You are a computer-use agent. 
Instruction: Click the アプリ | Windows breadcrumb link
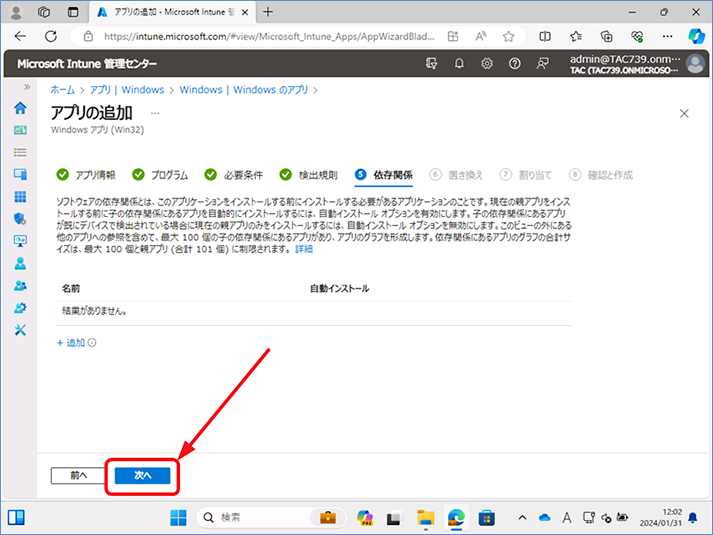[x=127, y=90]
